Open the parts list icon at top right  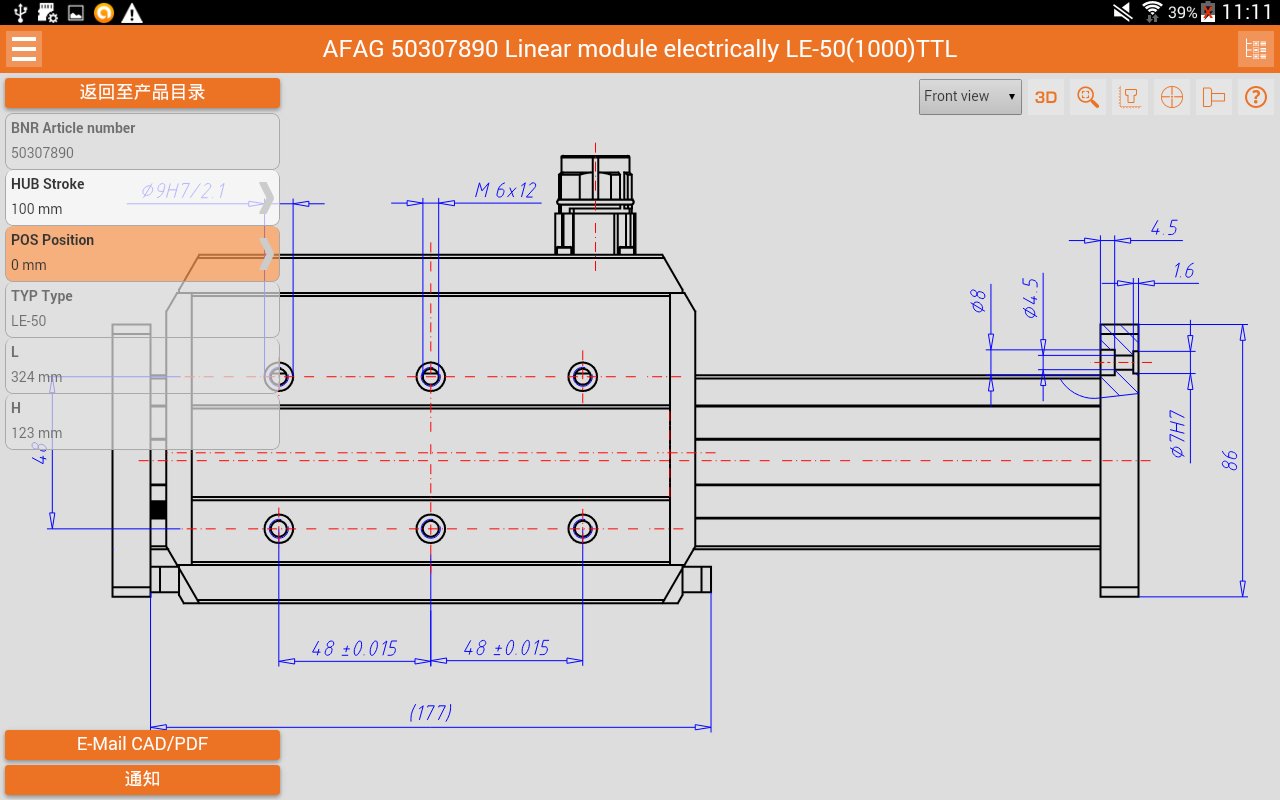coord(1254,48)
